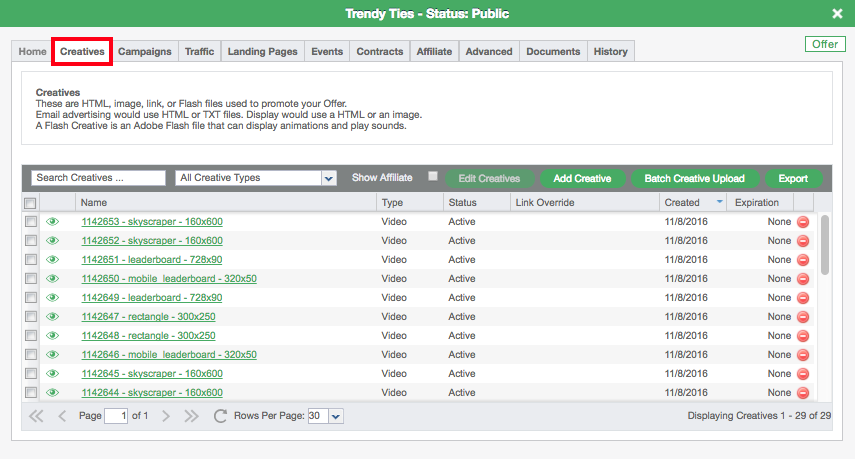Delete creative 1142649 with the red icon
The image size is (855, 459).
pos(803,298)
